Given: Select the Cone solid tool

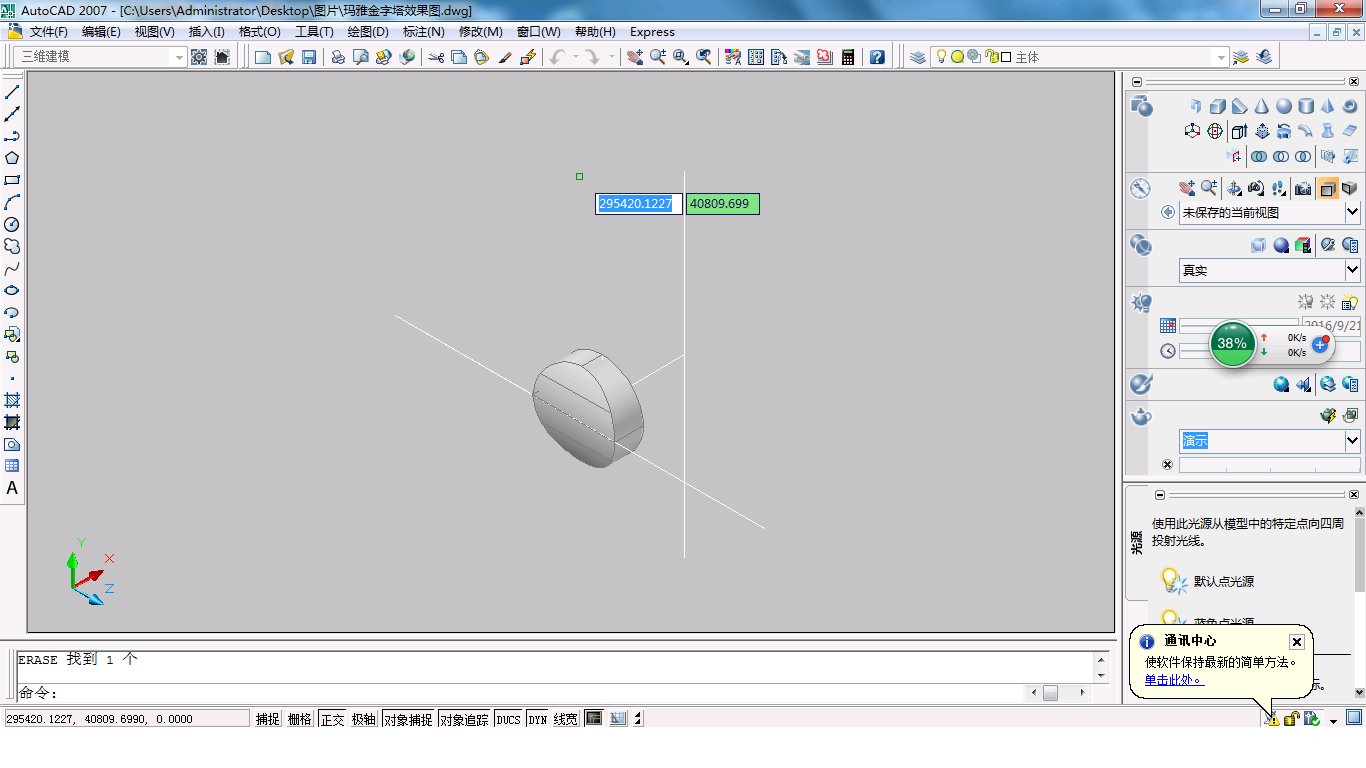Looking at the screenshot, I should (1261, 106).
